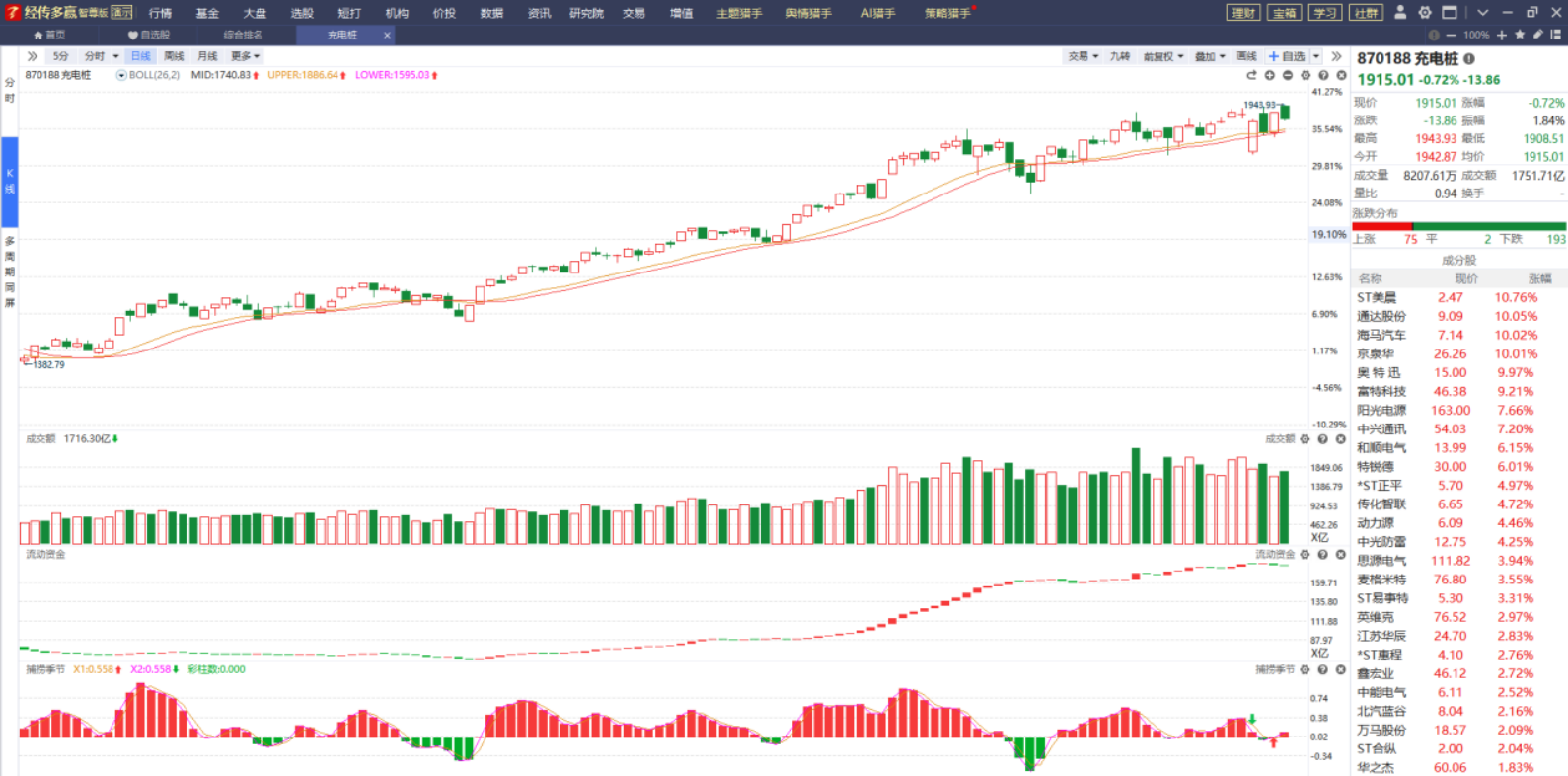The image size is (1568, 776).
Task: Switch to the 自选股 tab
Action: [149, 35]
